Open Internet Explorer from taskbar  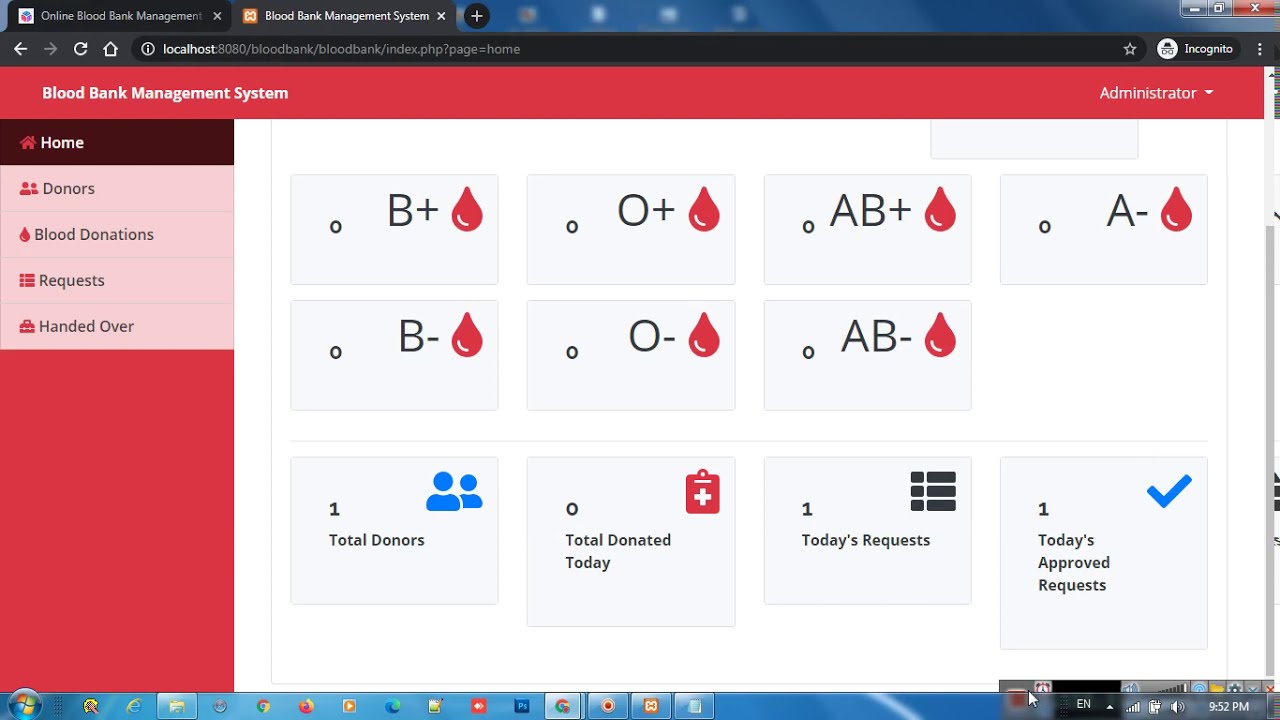(134, 706)
